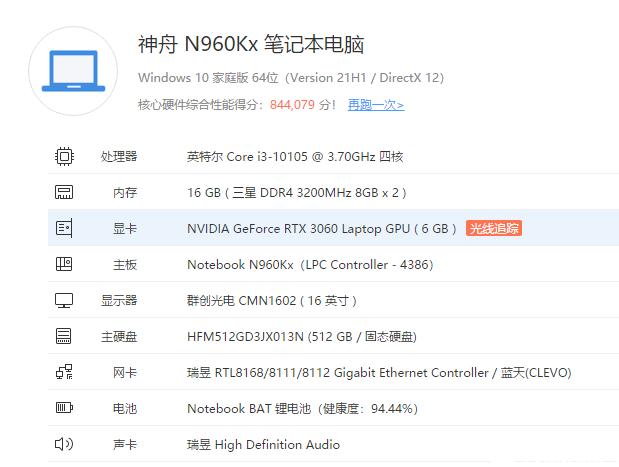The height and width of the screenshot is (467, 619).
Task: Click the processor chip icon
Action: click(64, 156)
